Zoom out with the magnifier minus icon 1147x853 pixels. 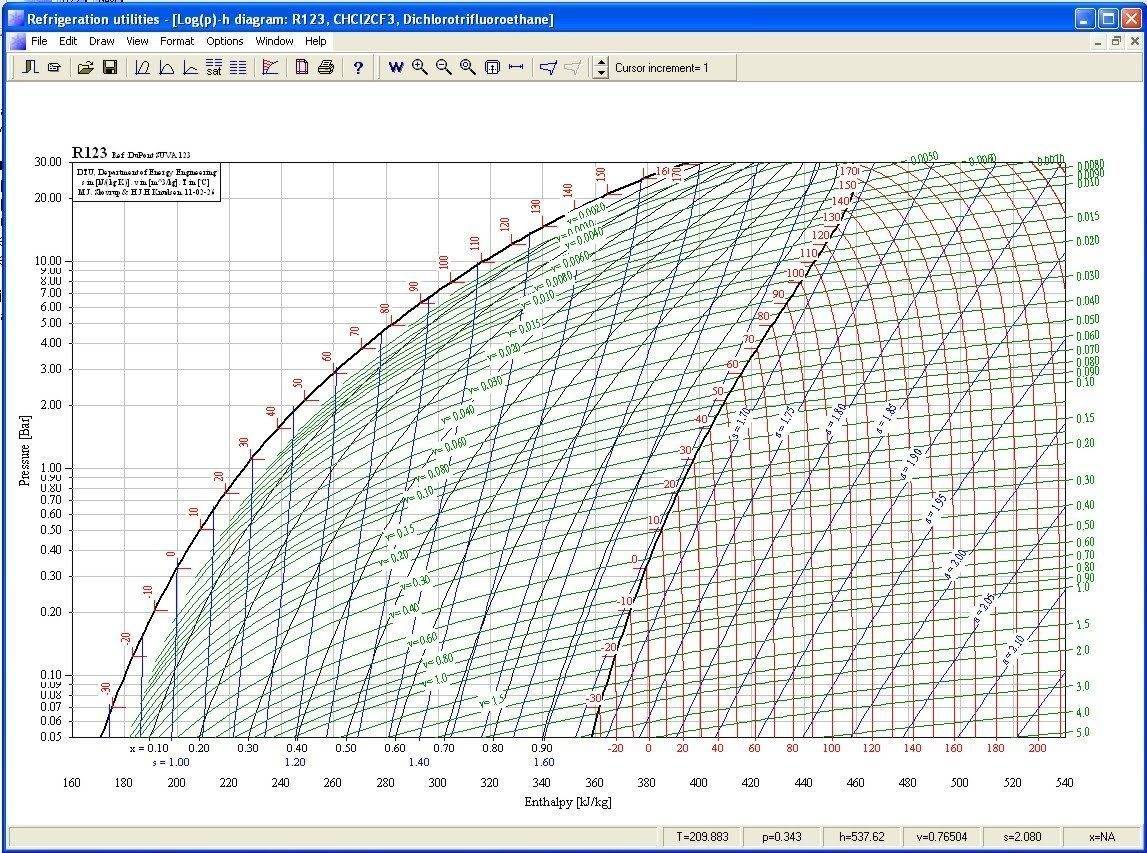point(443,67)
